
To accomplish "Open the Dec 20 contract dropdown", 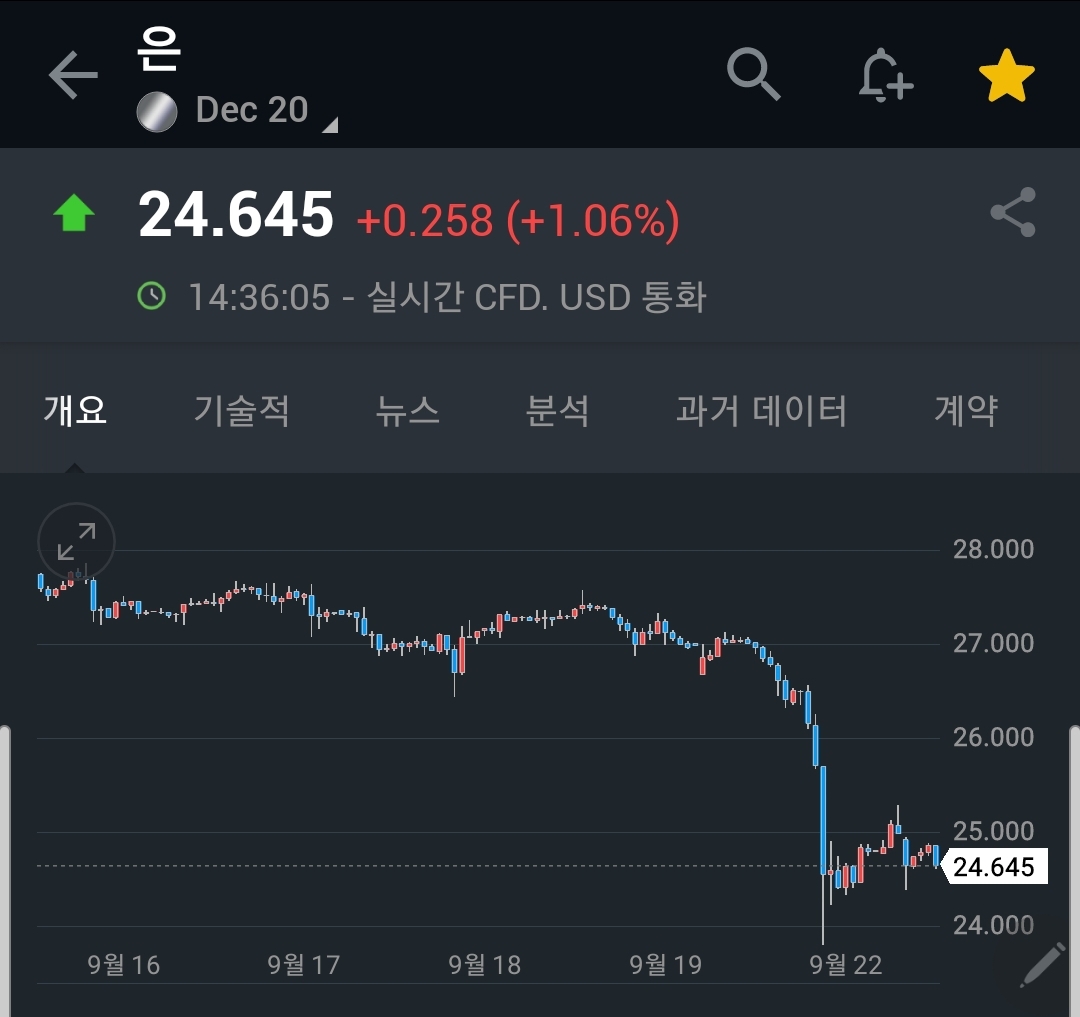I will coord(252,110).
